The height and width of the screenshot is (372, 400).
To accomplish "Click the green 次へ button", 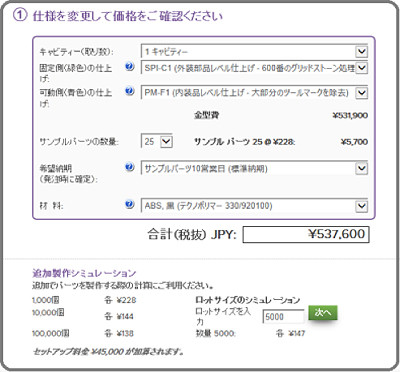I will click(323, 313).
